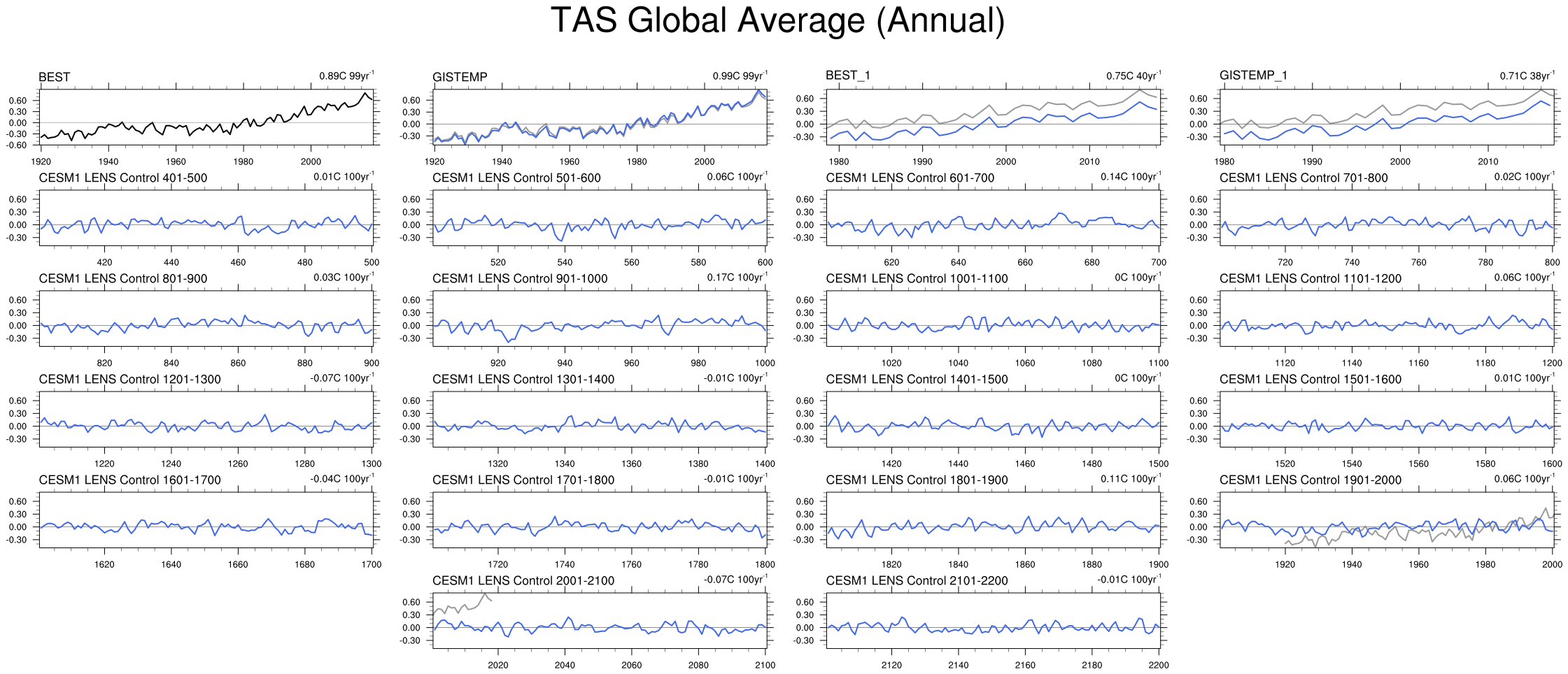
Task: Open the CESM1 LENS Control 2101-2200 plot
Action: (x=993, y=621)
